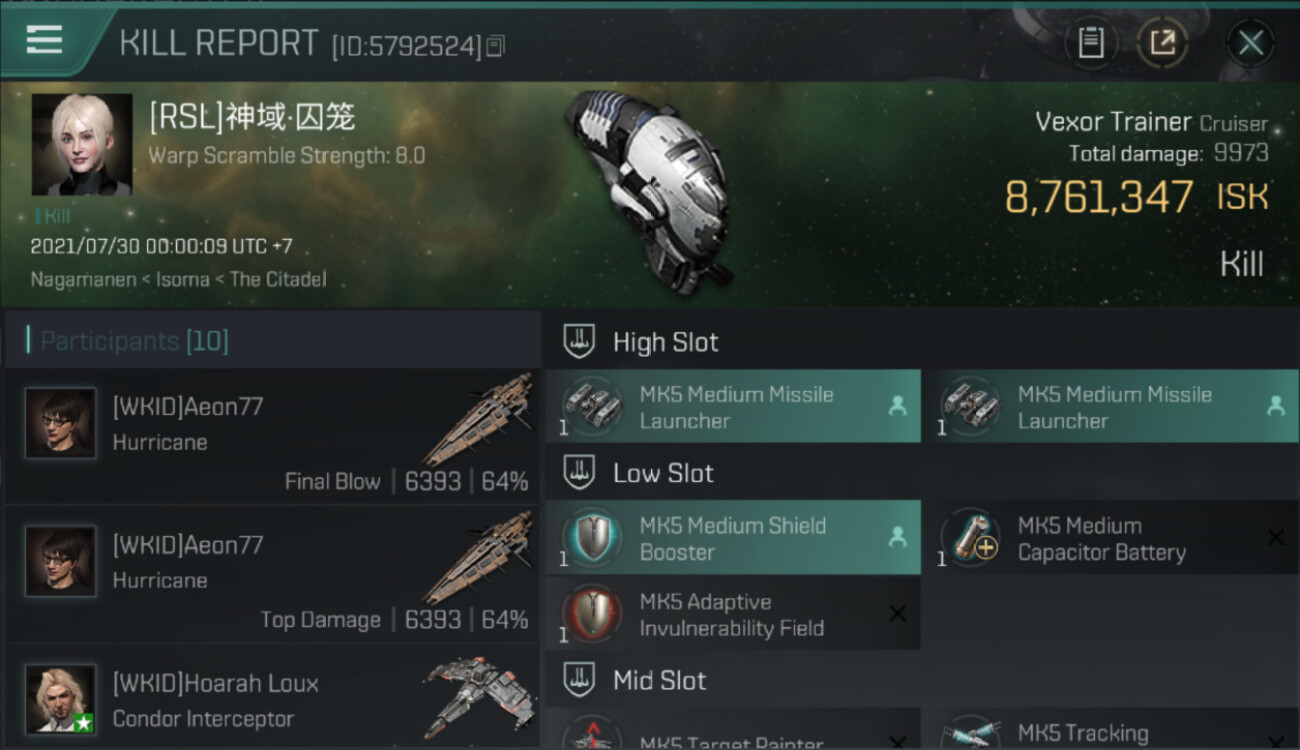This screenshot has width=1300, height=750.
Task: Open the hamburger menu icon
Action: tap(44, 39)
